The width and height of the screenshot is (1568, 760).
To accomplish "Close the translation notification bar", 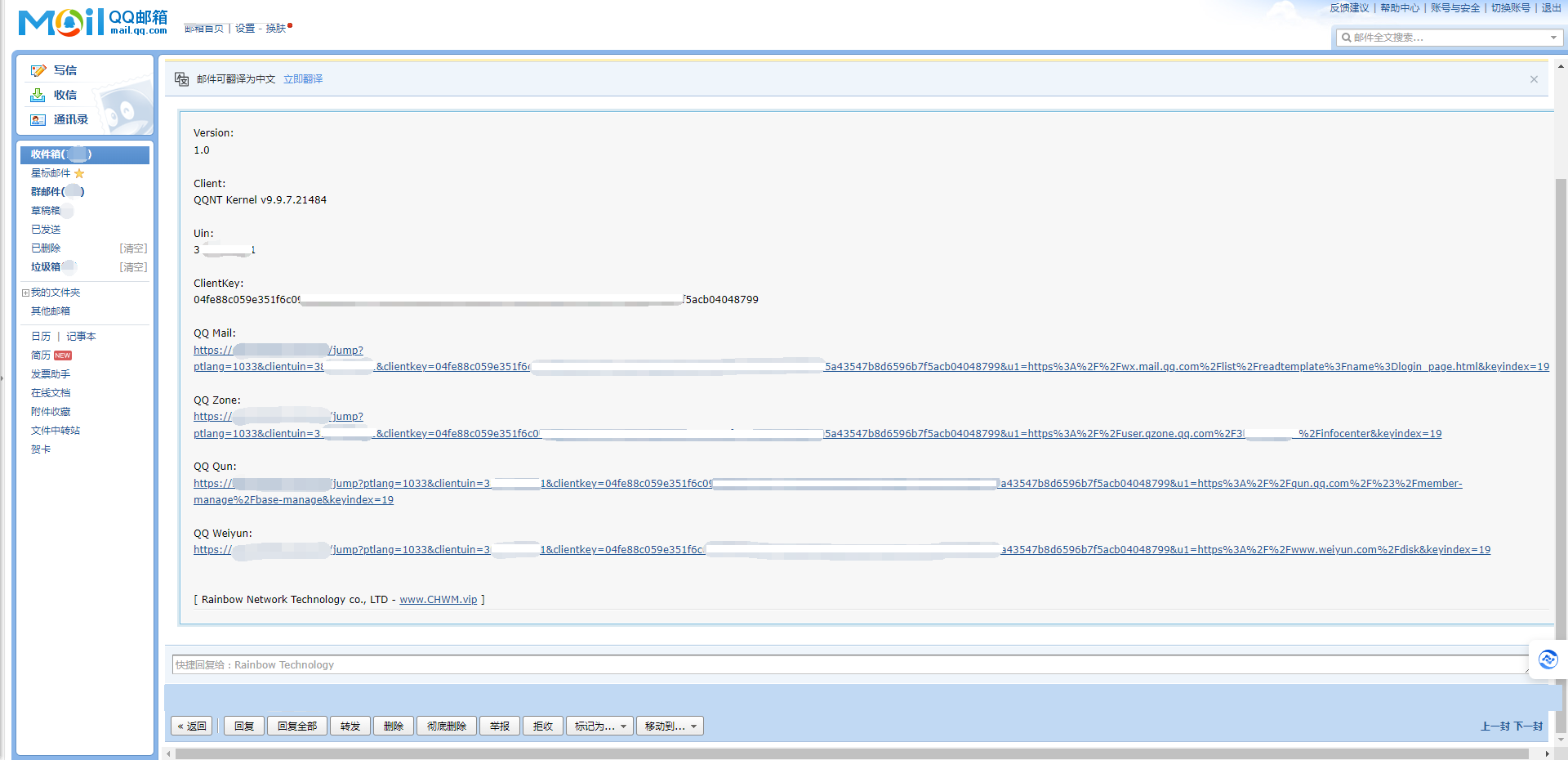I will click(1534, 79).
